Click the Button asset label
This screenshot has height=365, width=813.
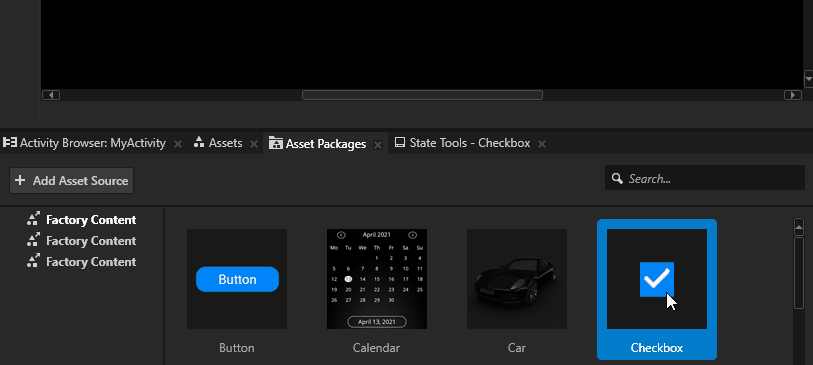(237, 348)
